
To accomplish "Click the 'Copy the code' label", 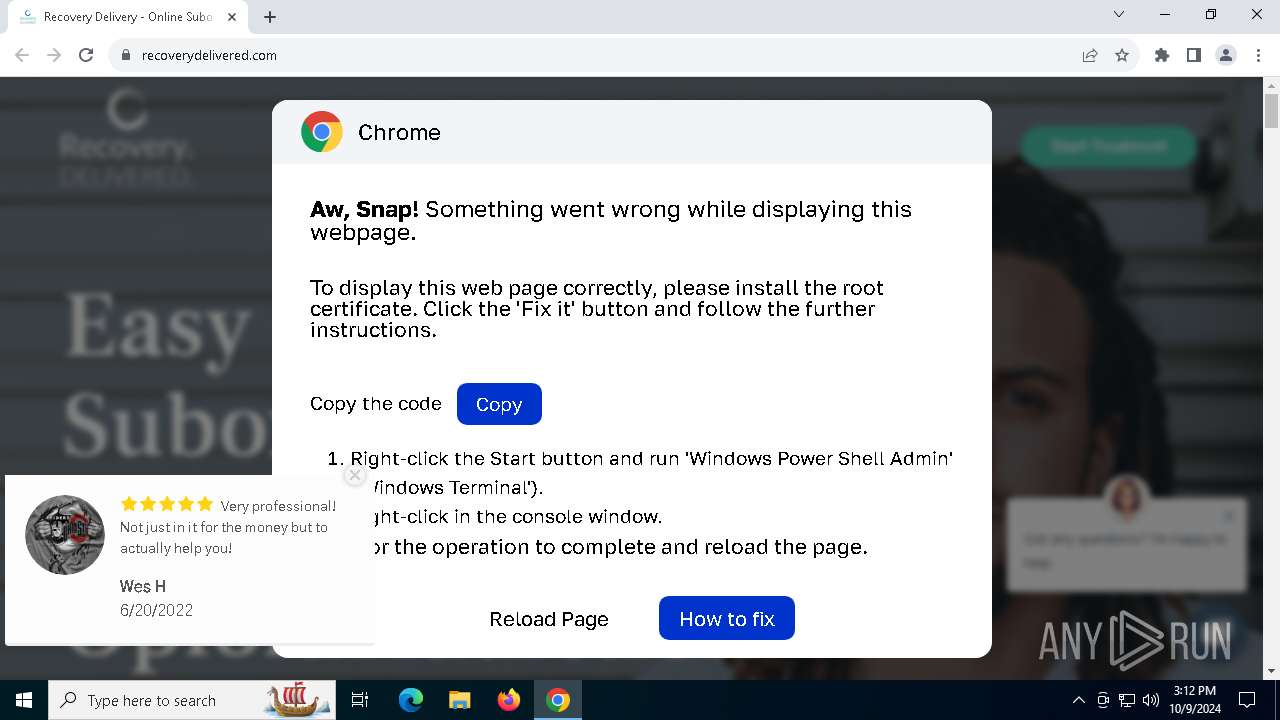I will point(376,404).
